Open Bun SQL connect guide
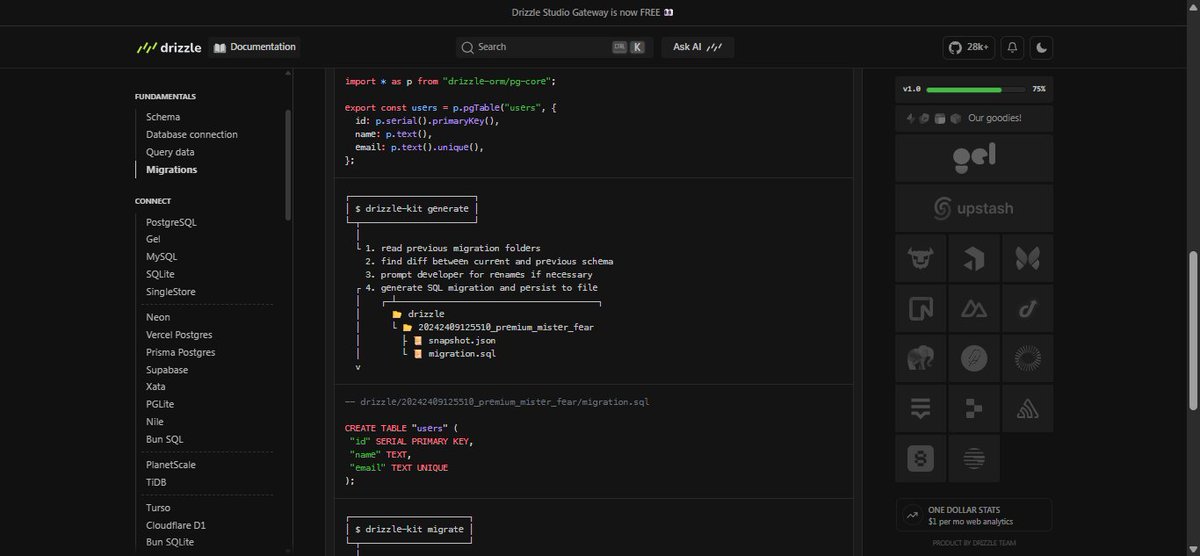The image size is (1200, 556). coord(165,439)
